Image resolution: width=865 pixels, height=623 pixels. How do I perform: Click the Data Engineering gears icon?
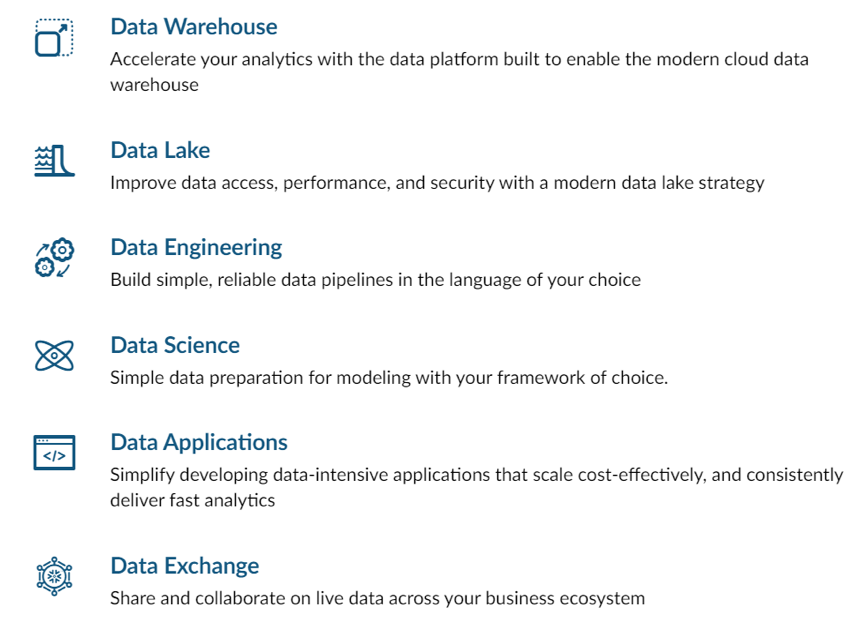pyautogui.click(x=54, y=258)
